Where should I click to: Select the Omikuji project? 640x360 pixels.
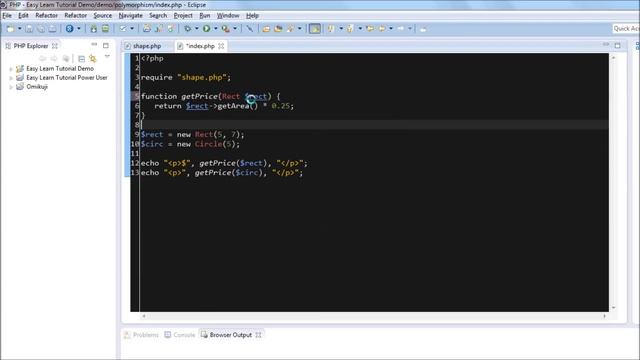(x=37, y=87)
